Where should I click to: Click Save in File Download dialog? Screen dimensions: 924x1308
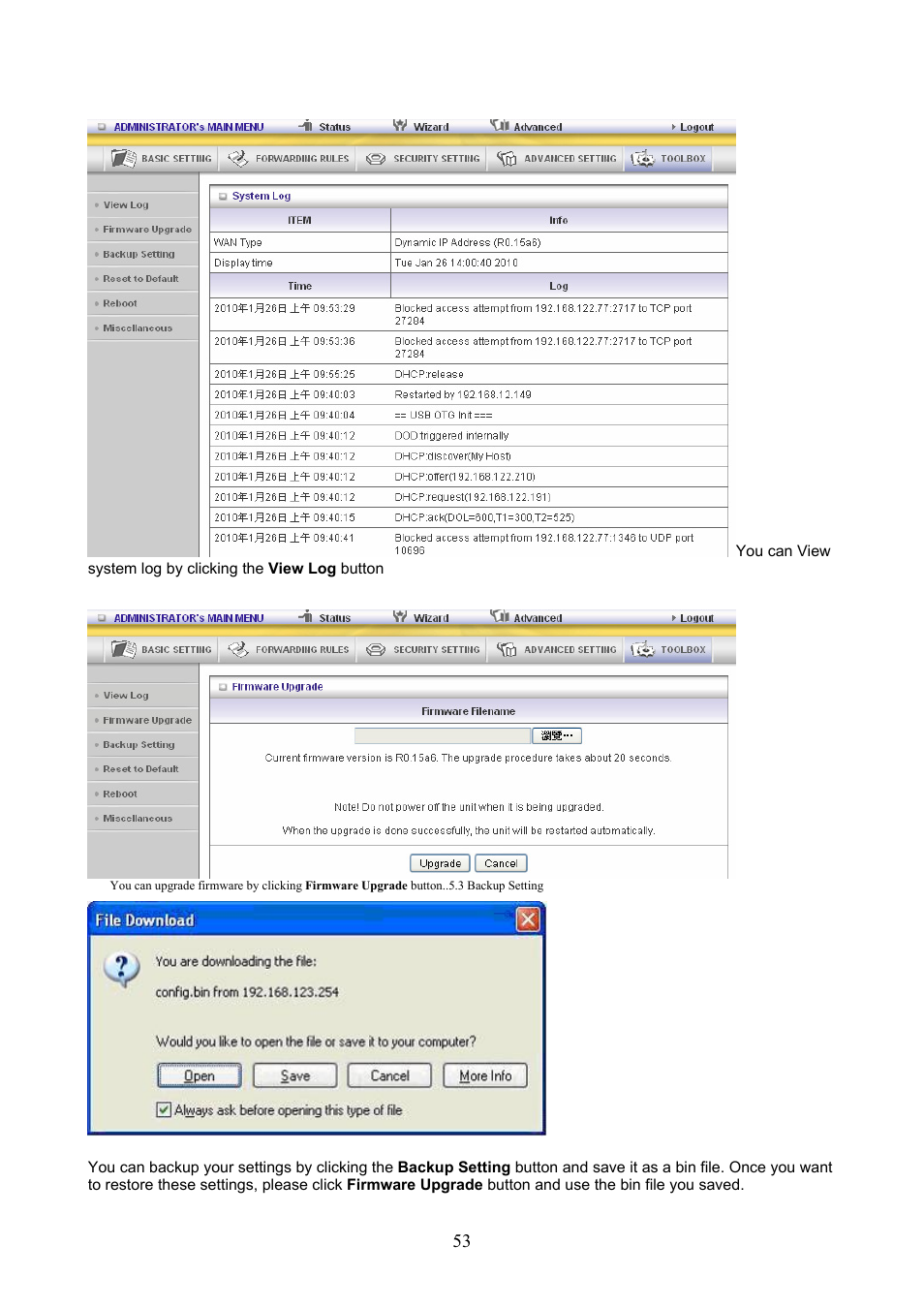tap(295, 1075)
